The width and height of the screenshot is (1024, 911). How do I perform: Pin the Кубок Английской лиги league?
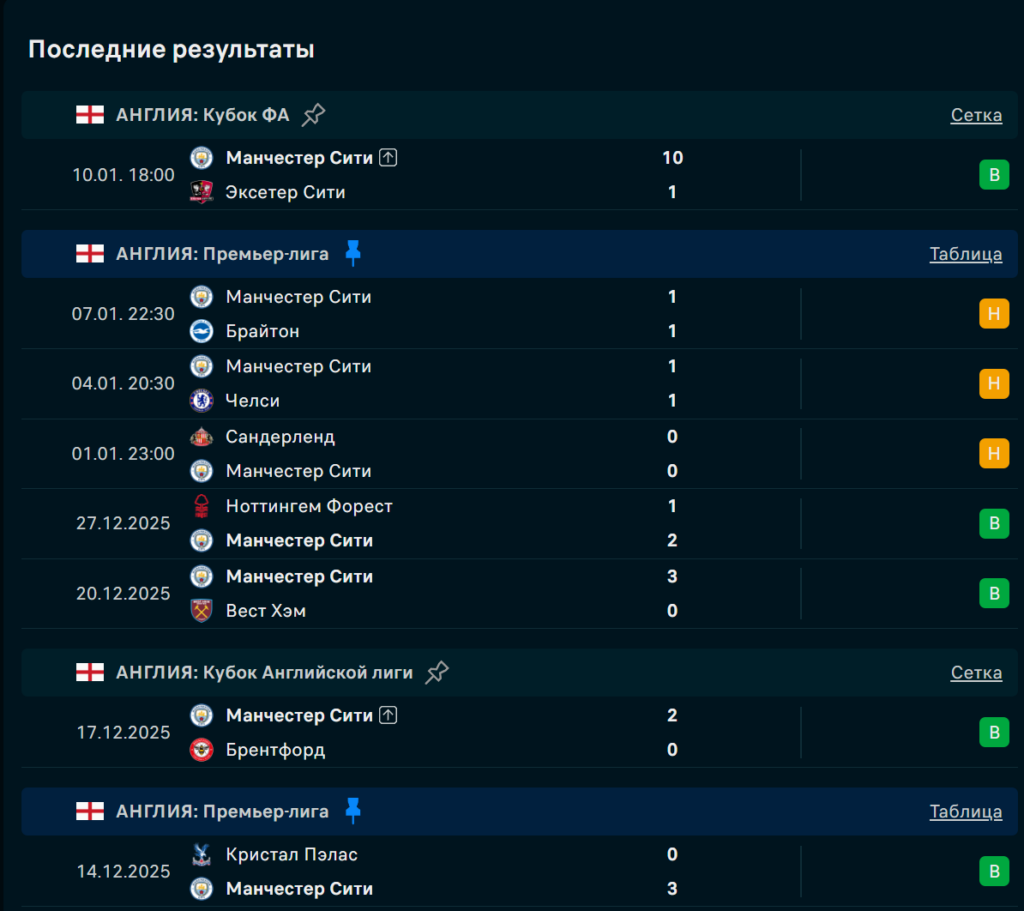click(437, 673)
